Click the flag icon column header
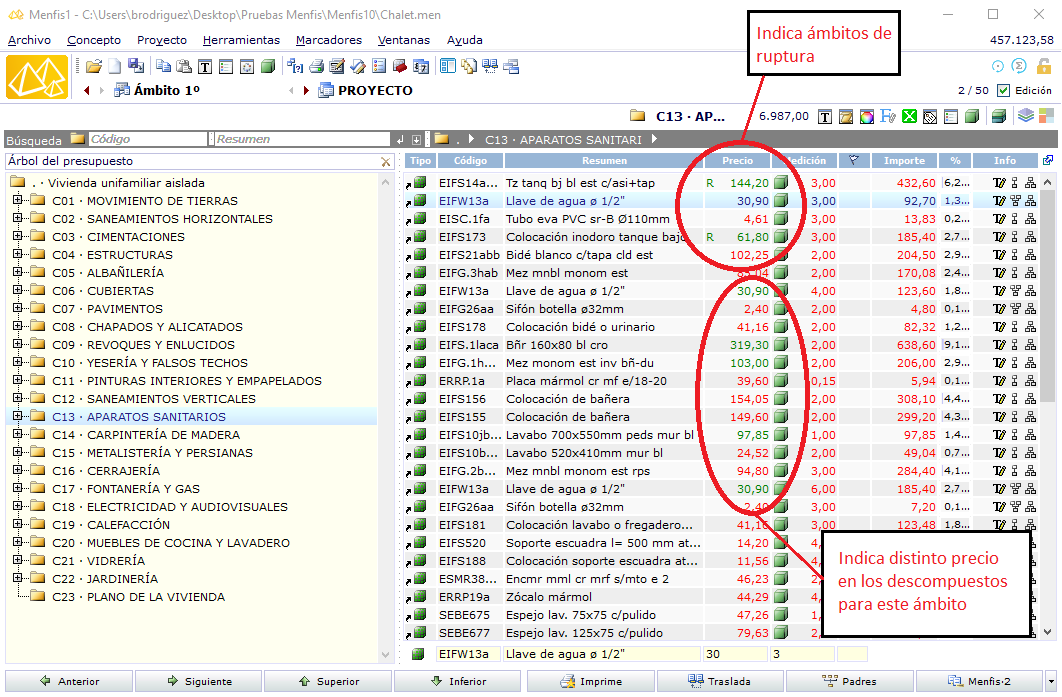Viewport: 1062px width, 697px height. pos(853,161)
